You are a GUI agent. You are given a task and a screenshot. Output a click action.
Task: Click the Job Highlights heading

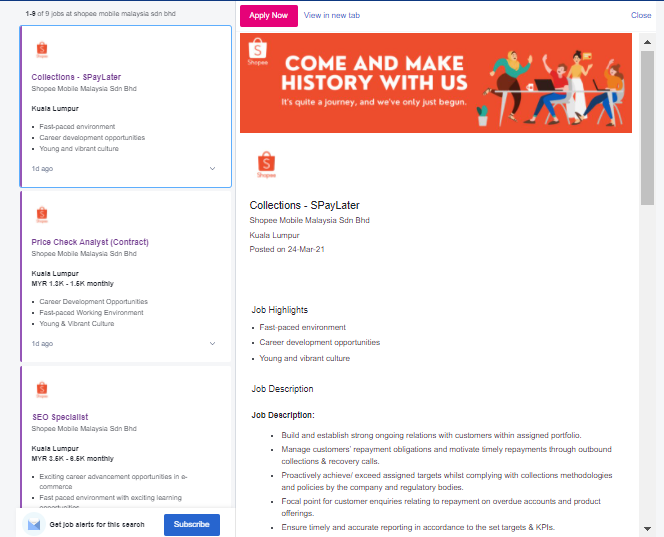pos(279,310)
